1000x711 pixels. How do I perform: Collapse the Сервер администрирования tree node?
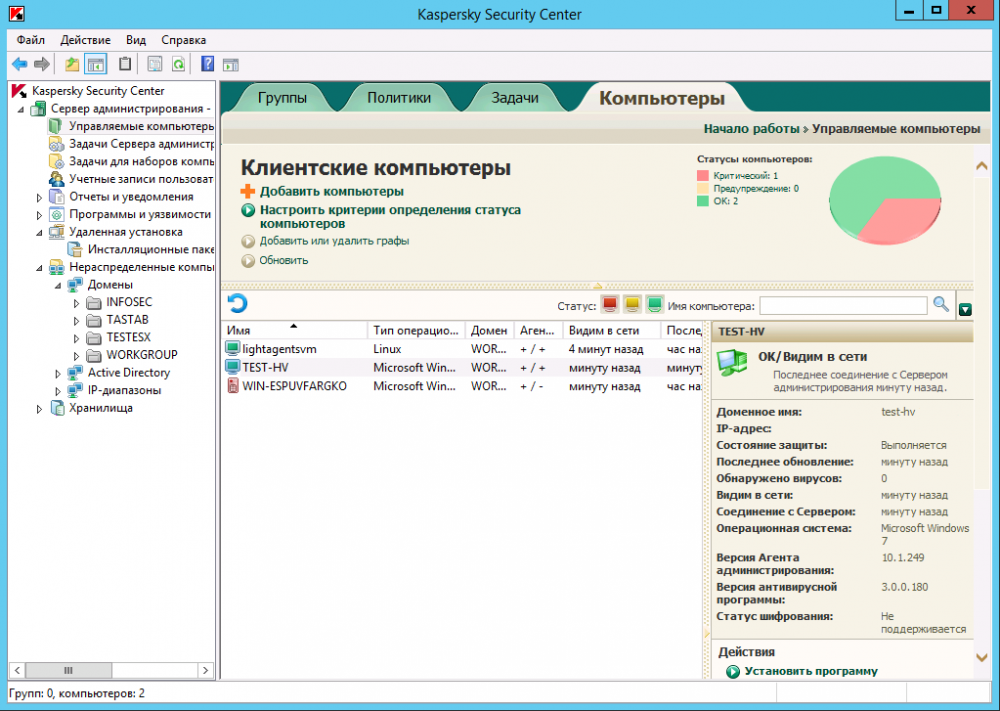21,109
